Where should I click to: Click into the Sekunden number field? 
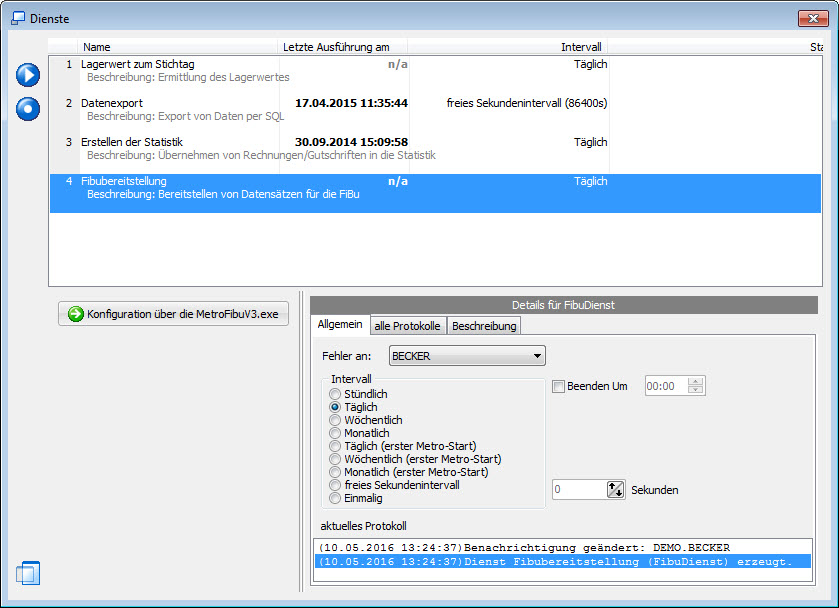click(x=579, y=490)
